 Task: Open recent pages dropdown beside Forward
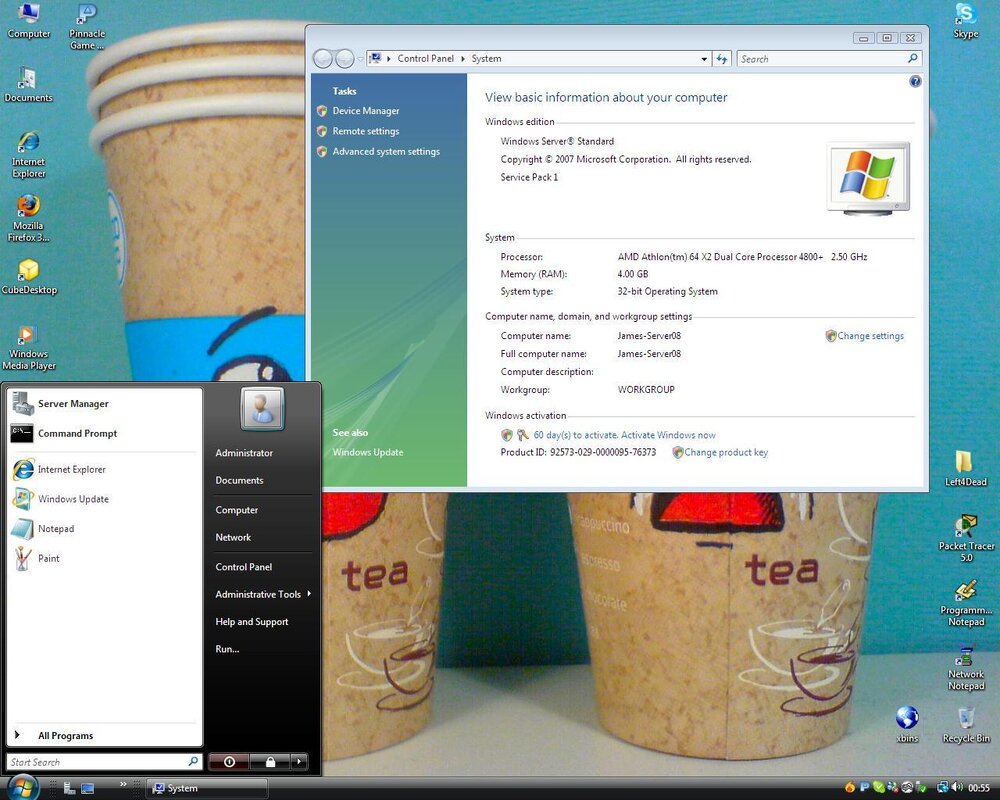[x=360, y=59]
